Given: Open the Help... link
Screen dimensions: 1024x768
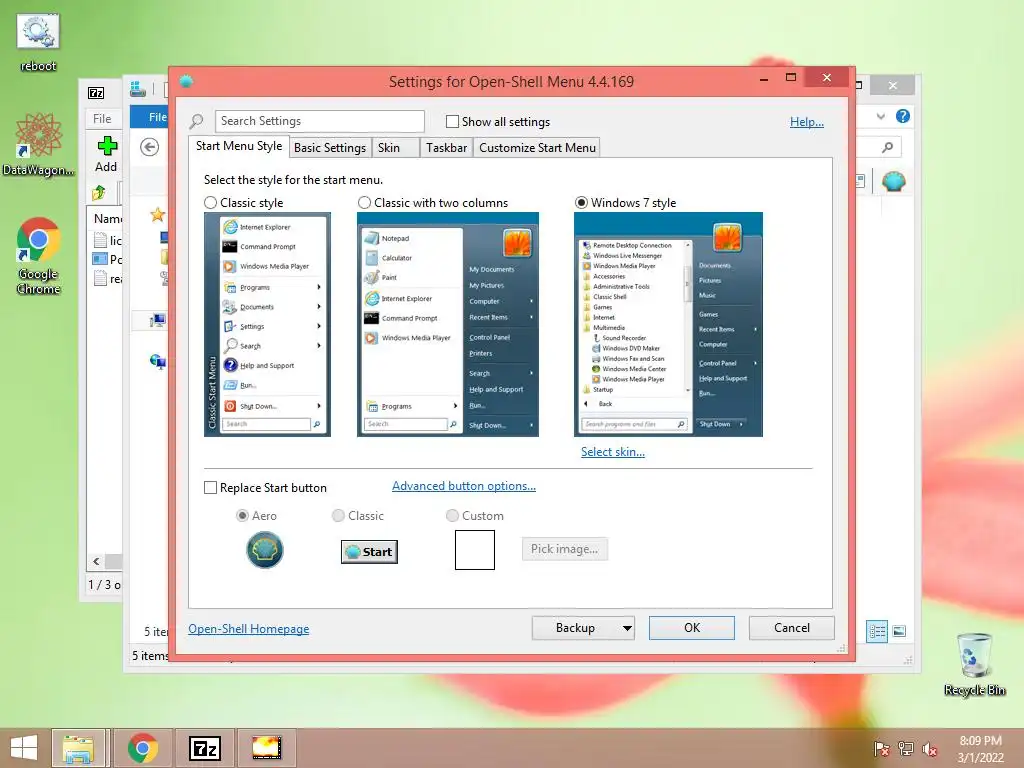Looking at the screenshot, I should tap(807, 122).
